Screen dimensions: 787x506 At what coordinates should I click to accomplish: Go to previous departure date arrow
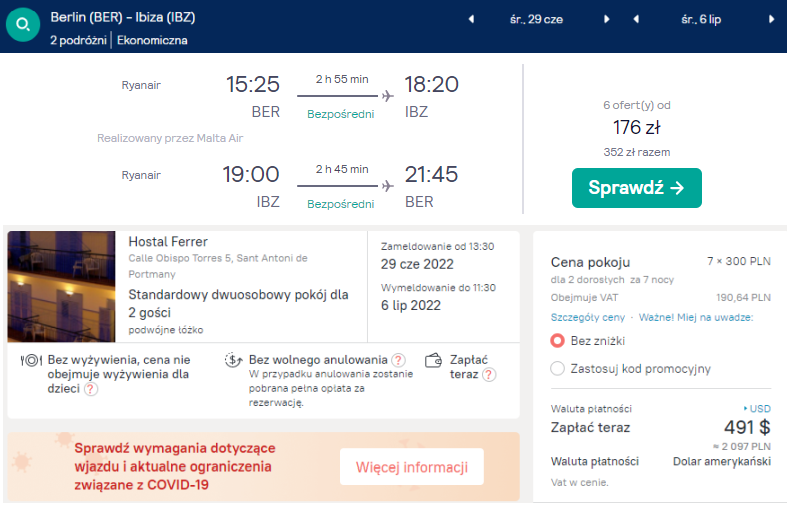point(473,19)
